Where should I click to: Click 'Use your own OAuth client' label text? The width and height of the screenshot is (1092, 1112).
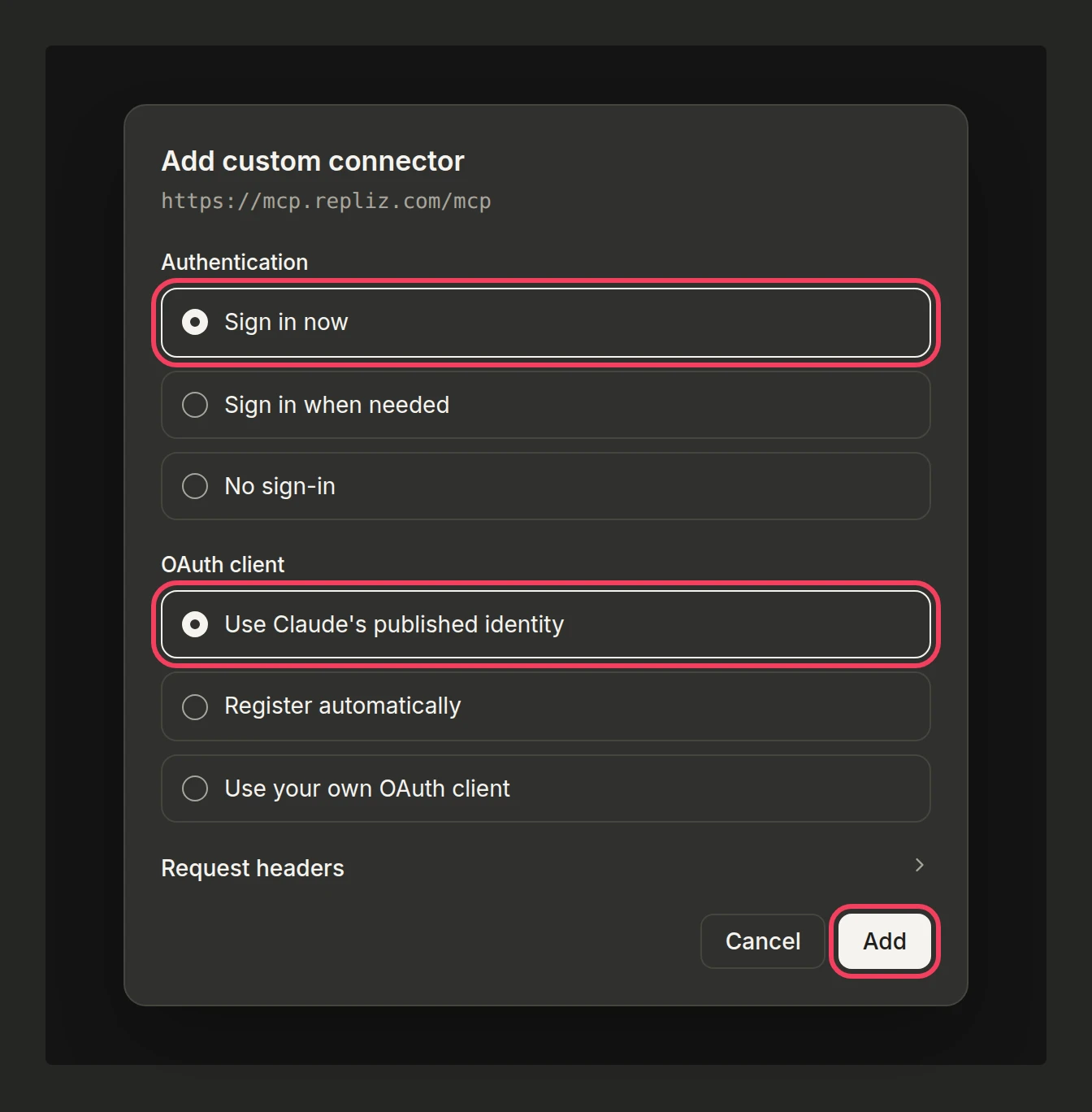367,788
